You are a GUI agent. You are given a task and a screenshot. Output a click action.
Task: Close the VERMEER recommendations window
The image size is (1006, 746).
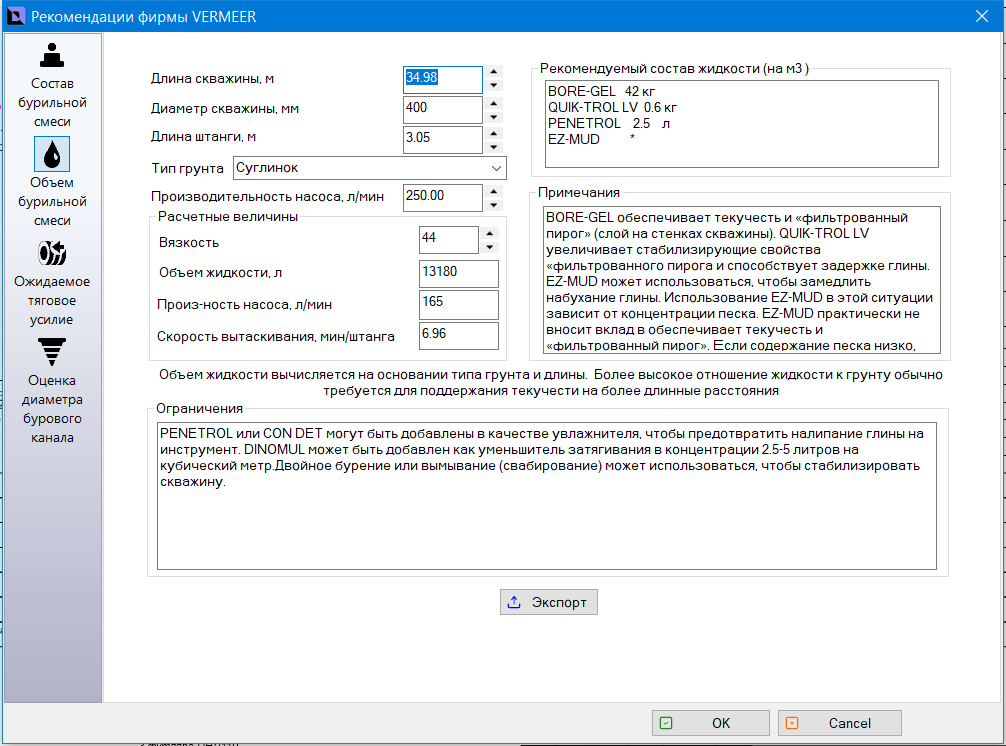point(982,16)
